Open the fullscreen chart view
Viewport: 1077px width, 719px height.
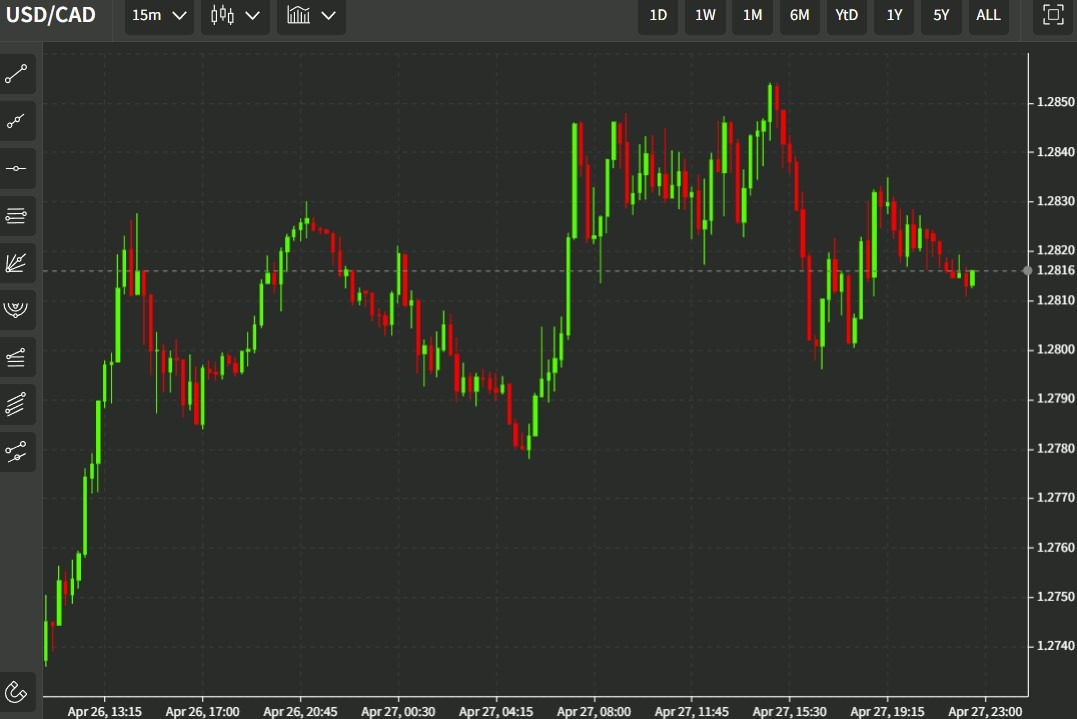1052,16
